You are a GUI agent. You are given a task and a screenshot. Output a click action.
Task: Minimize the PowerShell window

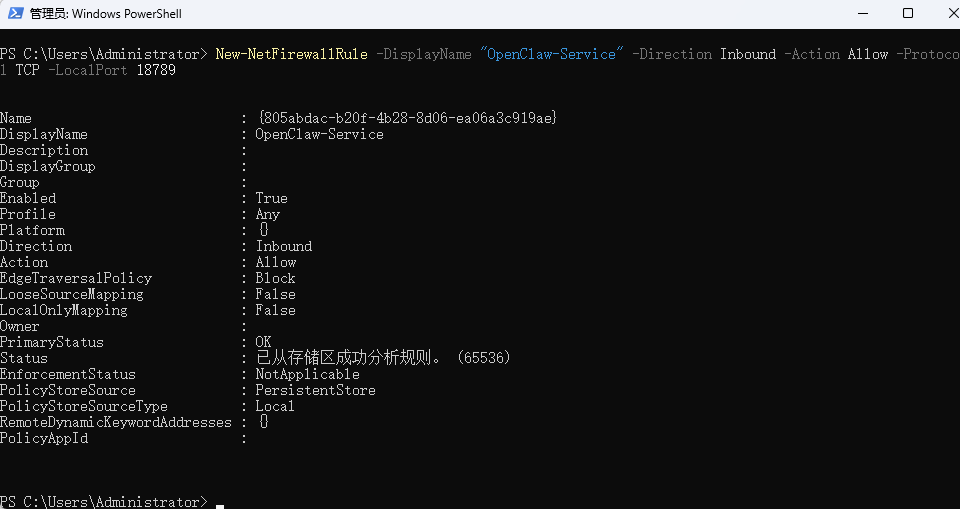[861, 14]
